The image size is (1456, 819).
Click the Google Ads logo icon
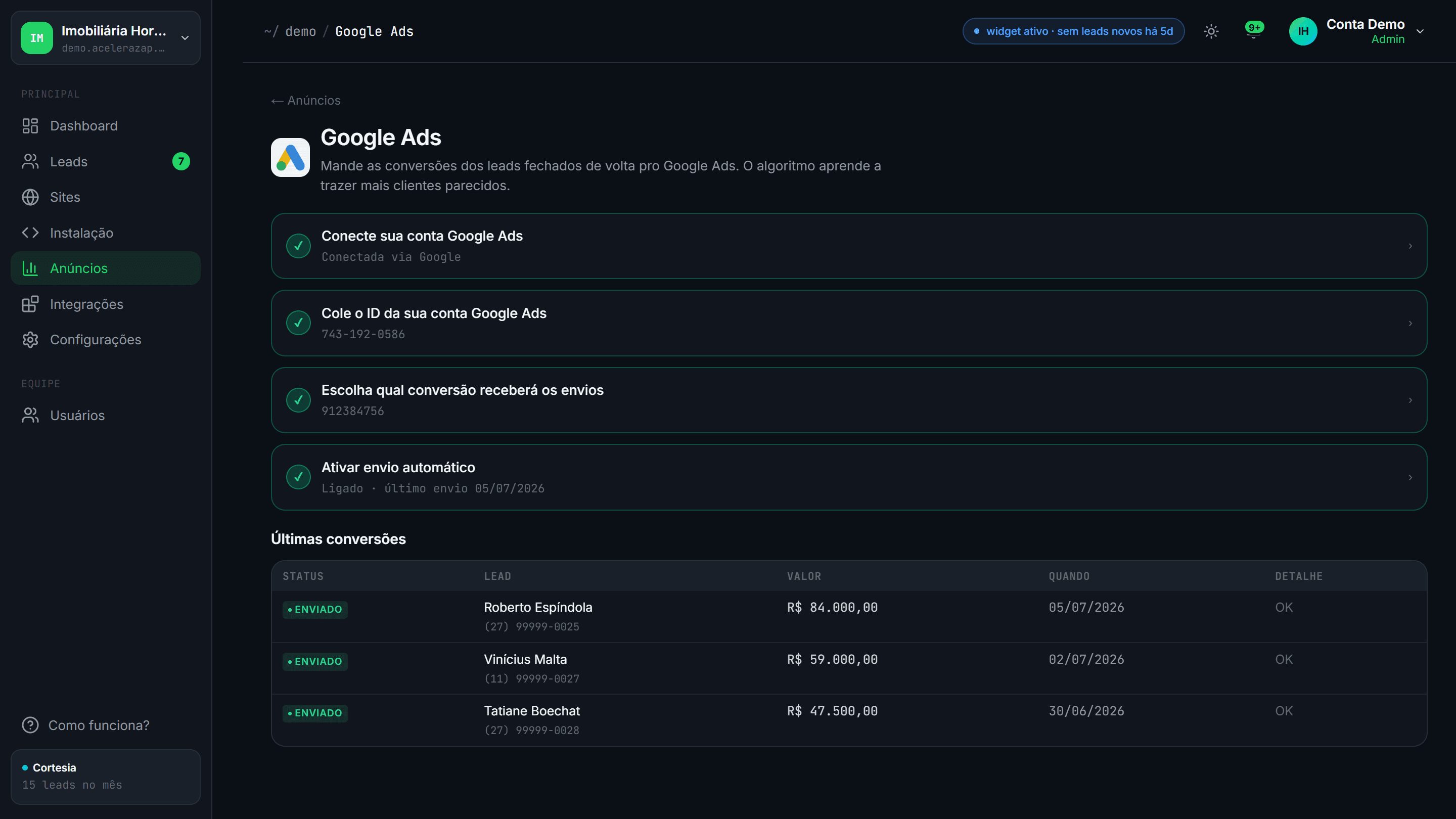(290, 157)
